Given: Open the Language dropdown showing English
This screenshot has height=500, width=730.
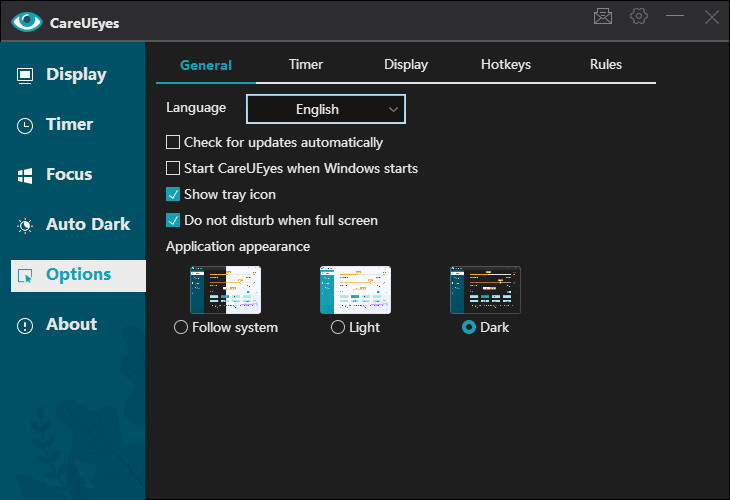Looking at the screenshot, I should tap(325, 109).
